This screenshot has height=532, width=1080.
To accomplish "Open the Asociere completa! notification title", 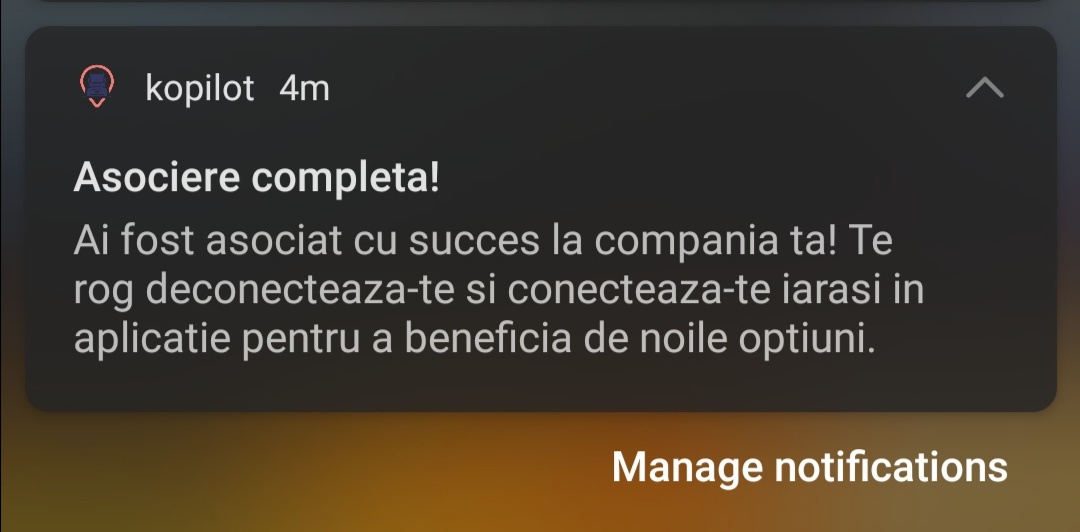I will (256, 178).
